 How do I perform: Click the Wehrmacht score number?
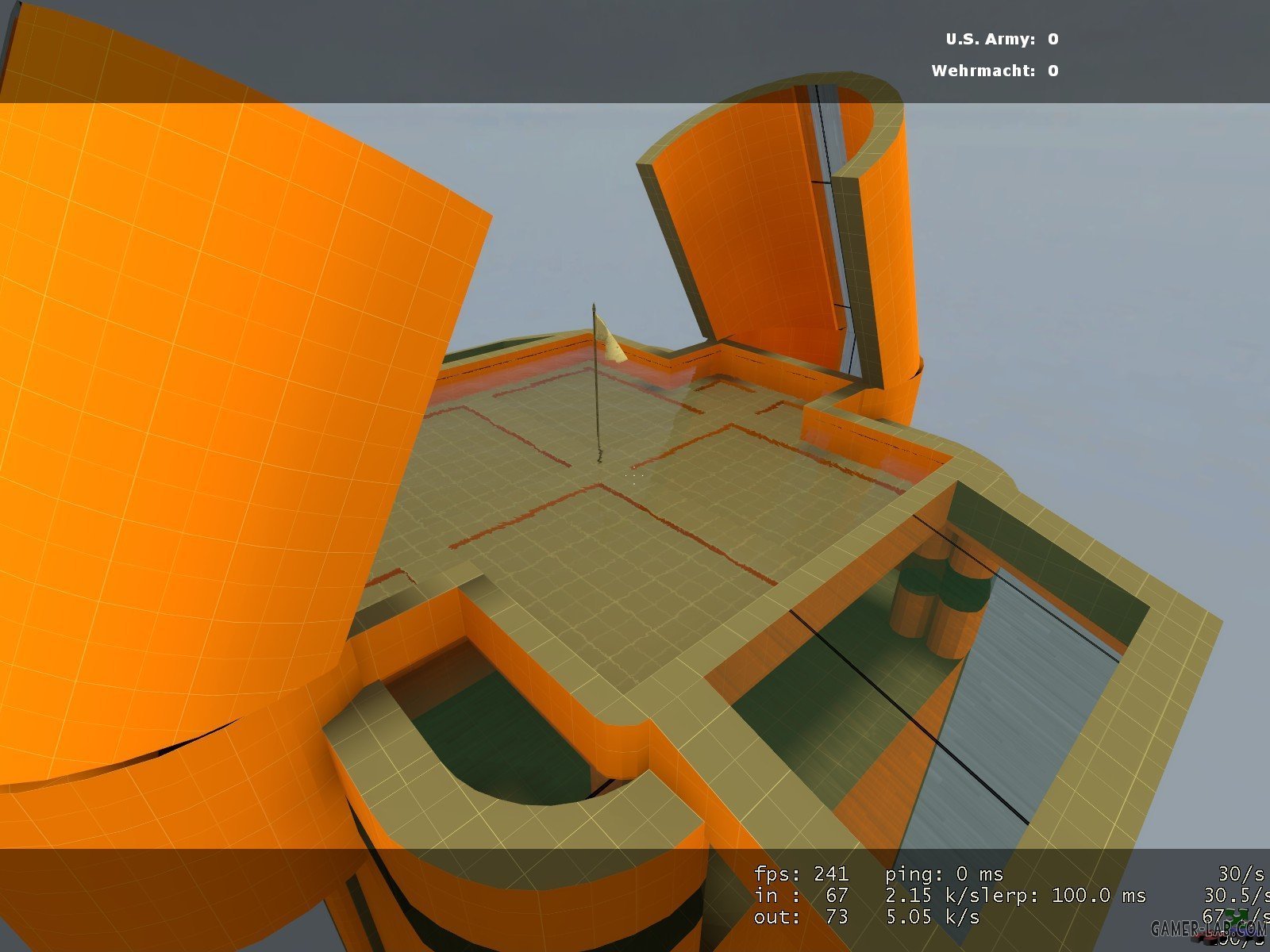1053,71
